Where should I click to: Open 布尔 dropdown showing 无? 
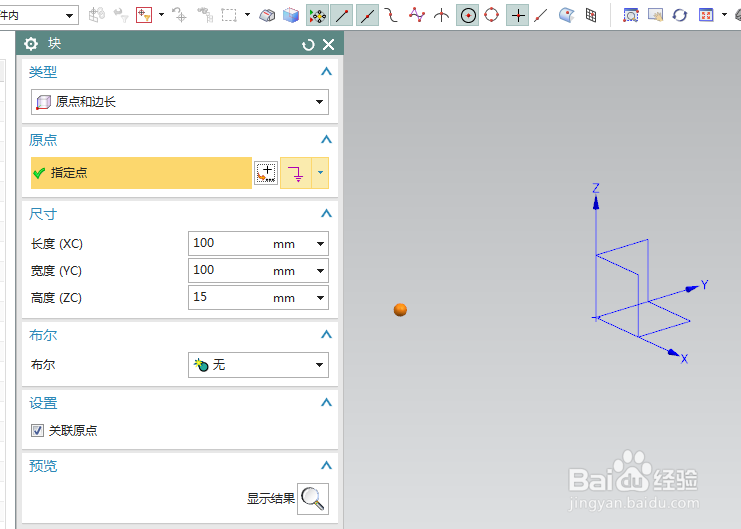(x=258, y=365)
